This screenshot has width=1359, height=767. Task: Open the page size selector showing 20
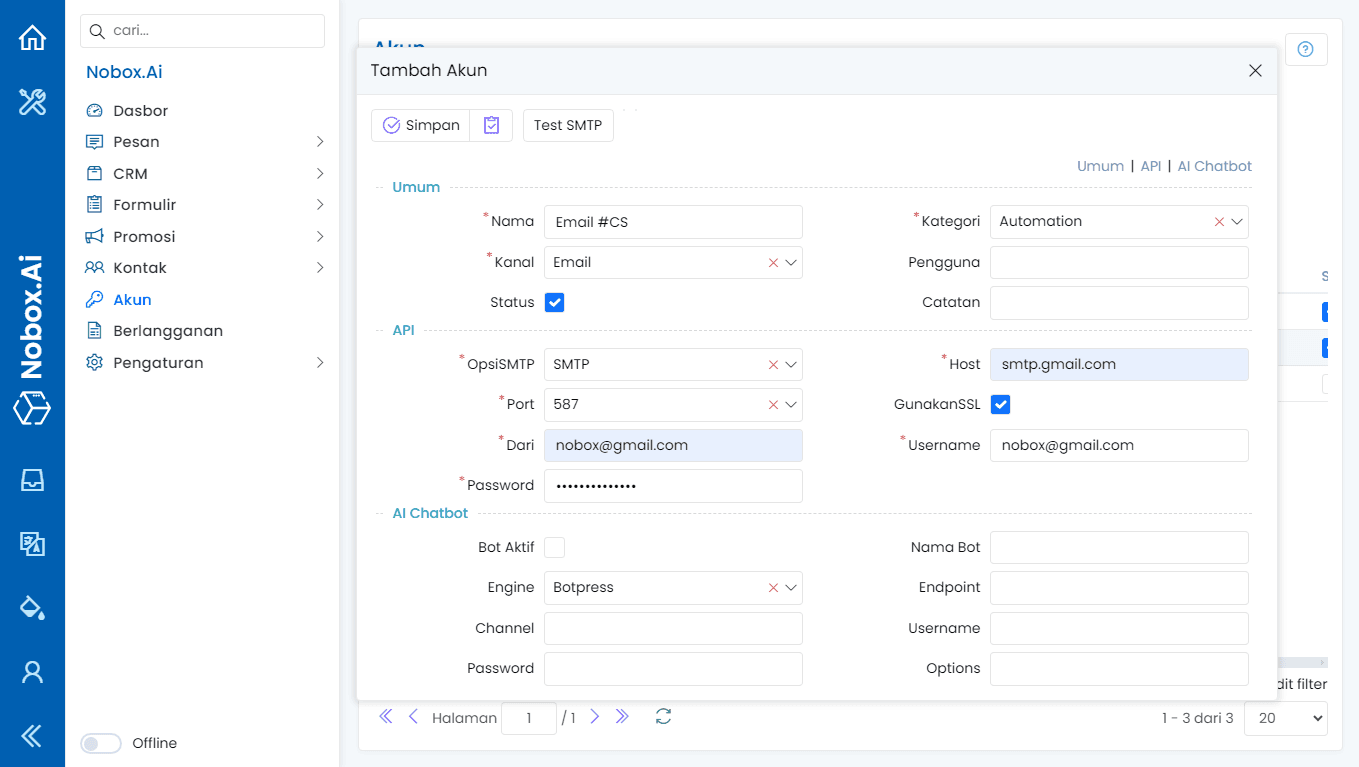1285,718
